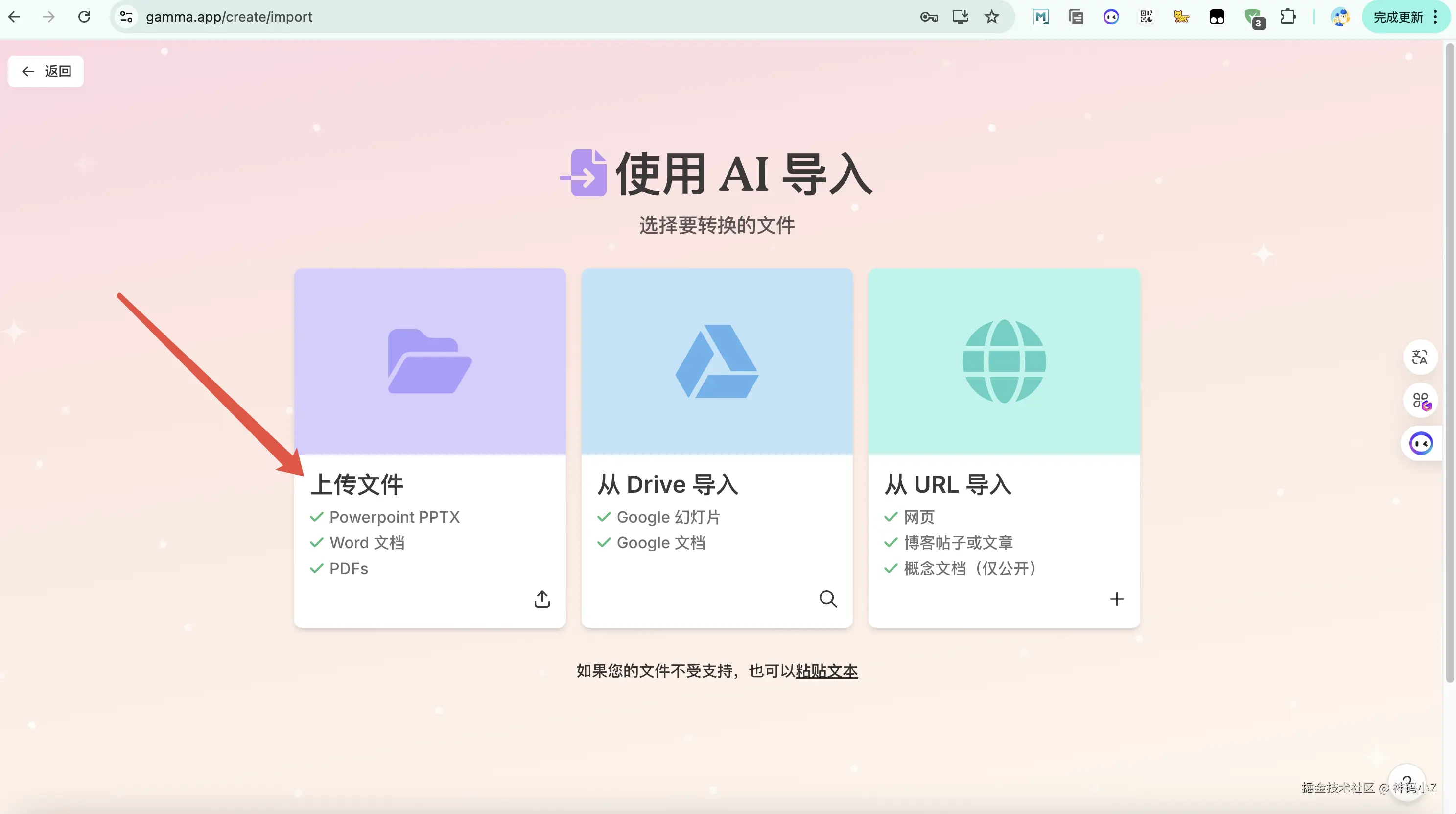
Task: Click the green globe icon
Action: 1004,361
